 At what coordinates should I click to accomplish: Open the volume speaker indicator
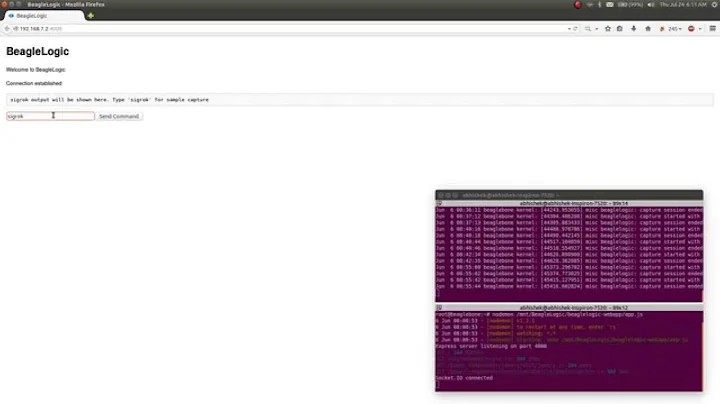651,5
